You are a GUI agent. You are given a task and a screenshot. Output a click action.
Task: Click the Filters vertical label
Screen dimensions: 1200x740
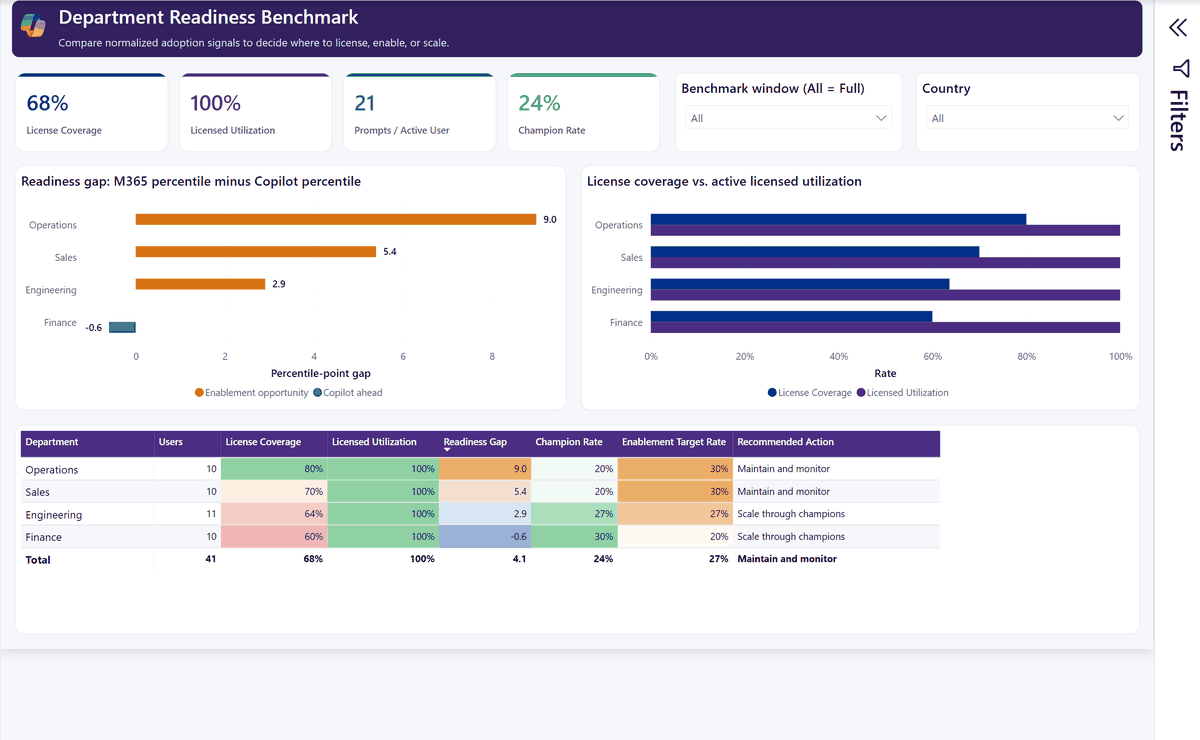click(1179, 120)
